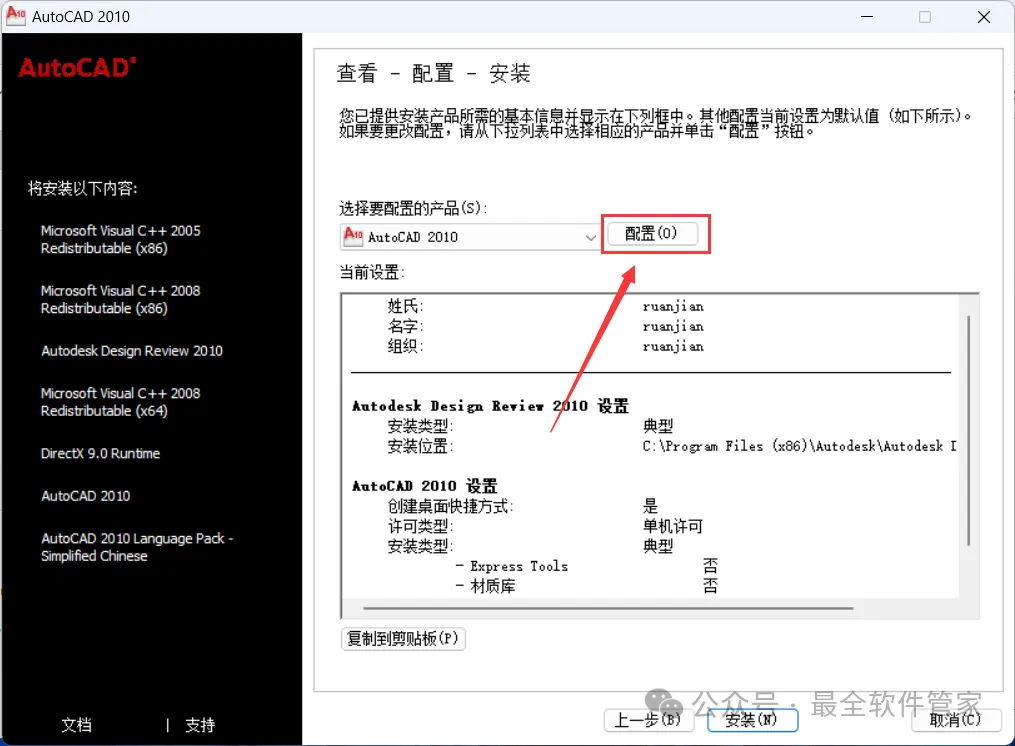1015x746 pixels.
Task: Click the 姓氏 last name row
Action: point(545,306)
